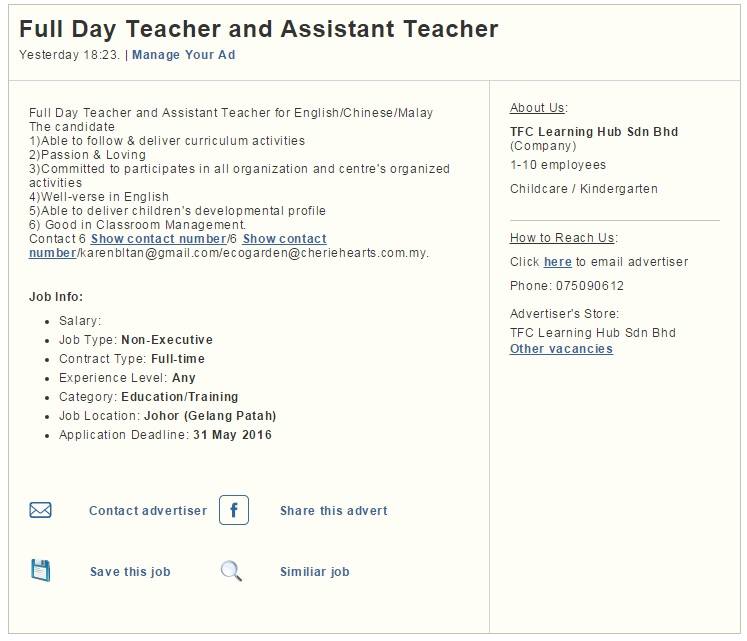Click the About Us heading

click(x=538, y=108)
